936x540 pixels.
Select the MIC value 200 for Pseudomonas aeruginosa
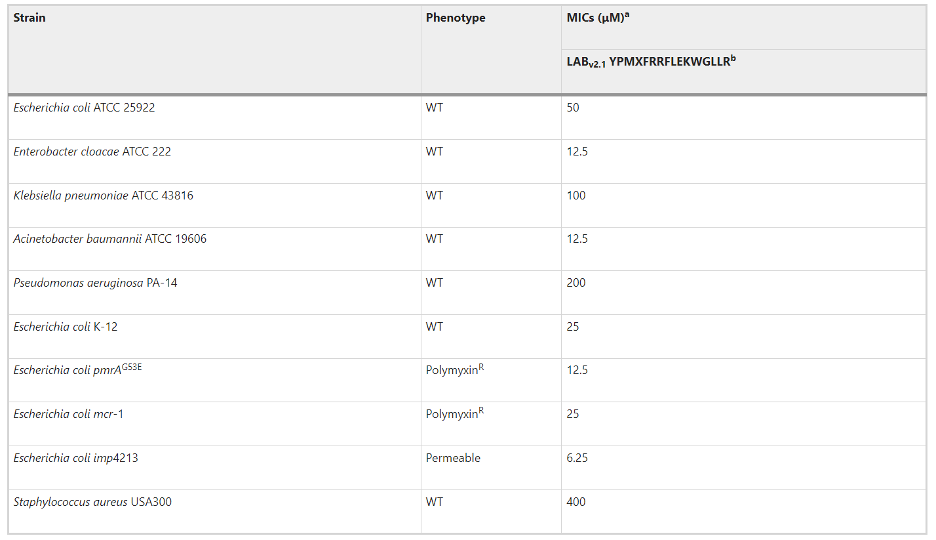576,283
